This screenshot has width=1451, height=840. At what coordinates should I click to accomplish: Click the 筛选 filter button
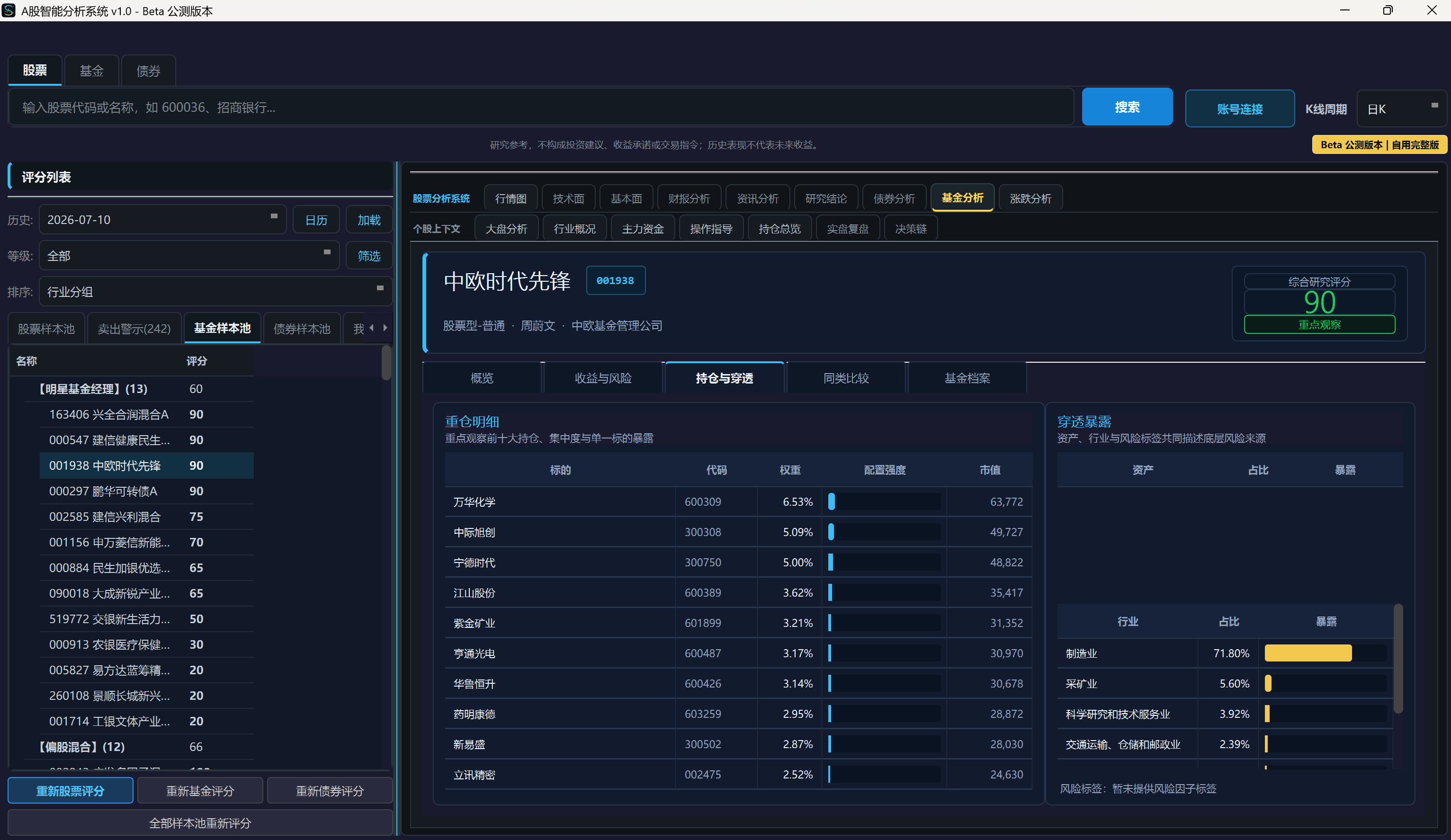pos(369,256)
